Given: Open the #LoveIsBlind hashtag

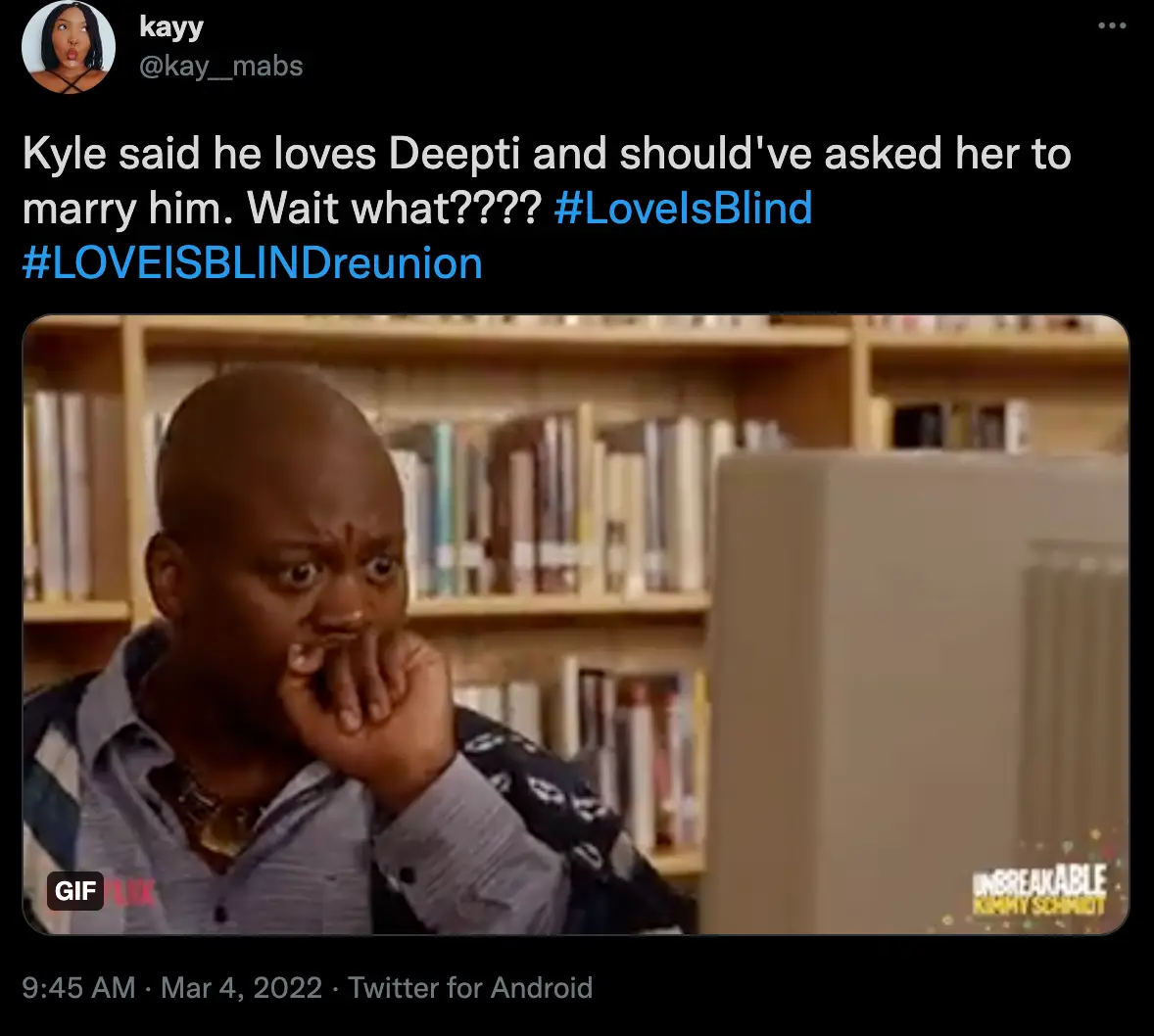Looking at the screenshot, I should 683,208.
